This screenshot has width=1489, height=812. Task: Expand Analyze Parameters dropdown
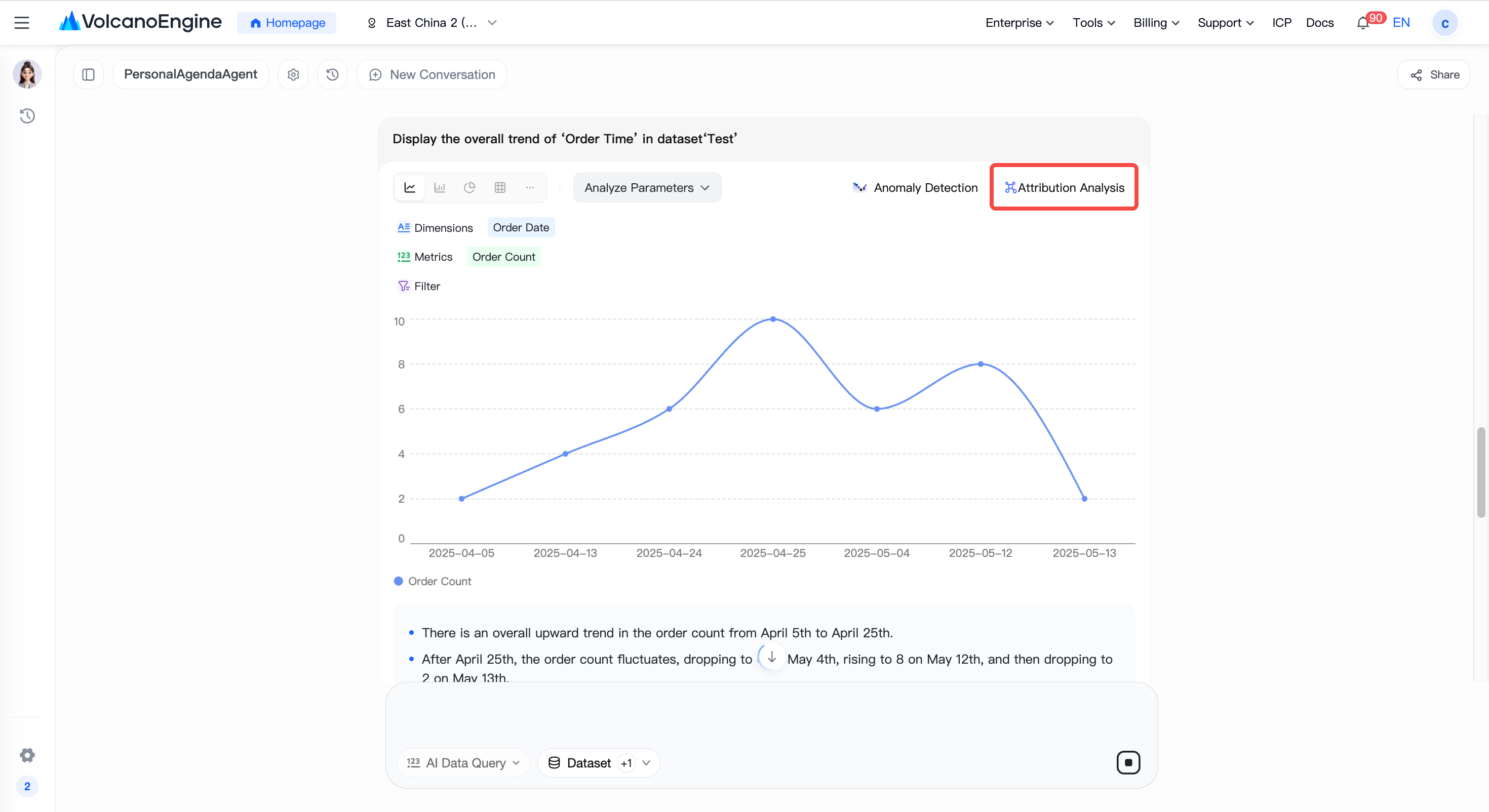647,188
